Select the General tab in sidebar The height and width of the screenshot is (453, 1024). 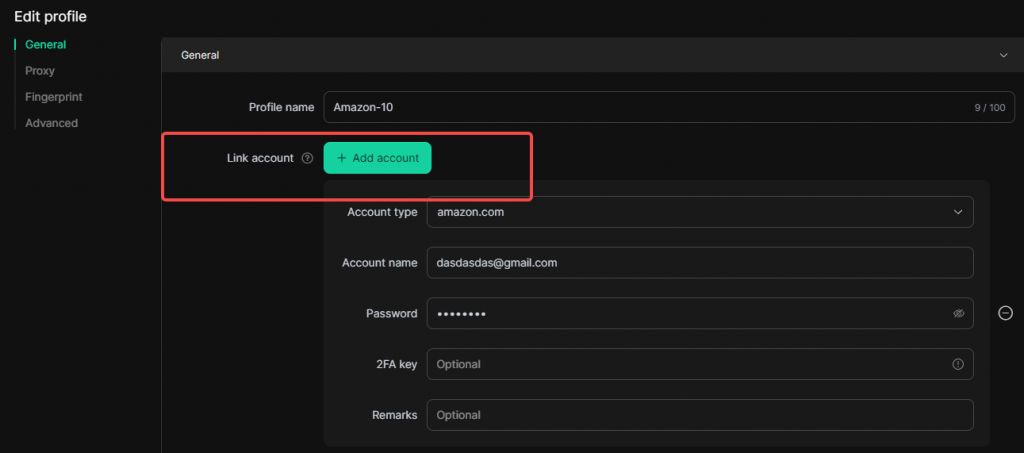point(45,45)
